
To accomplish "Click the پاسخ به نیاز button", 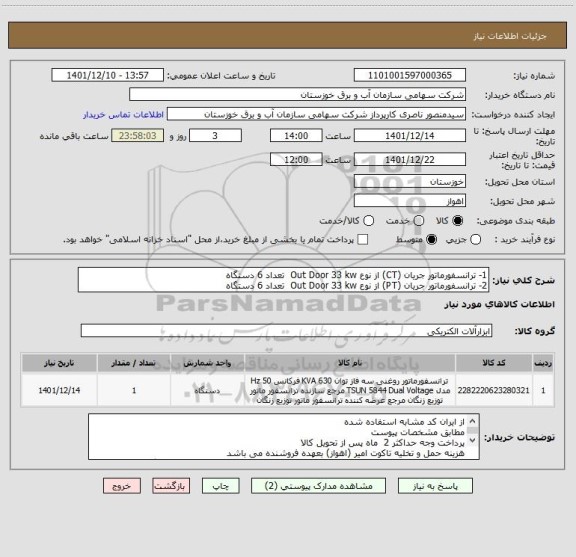I will (435, 486).
